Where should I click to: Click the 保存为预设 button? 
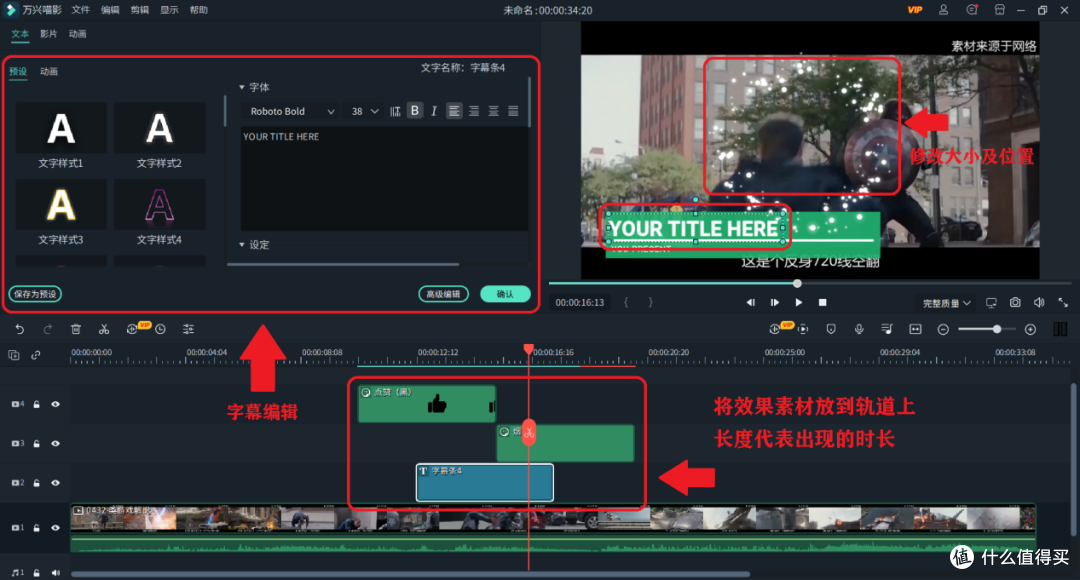[x=35, y=294]
